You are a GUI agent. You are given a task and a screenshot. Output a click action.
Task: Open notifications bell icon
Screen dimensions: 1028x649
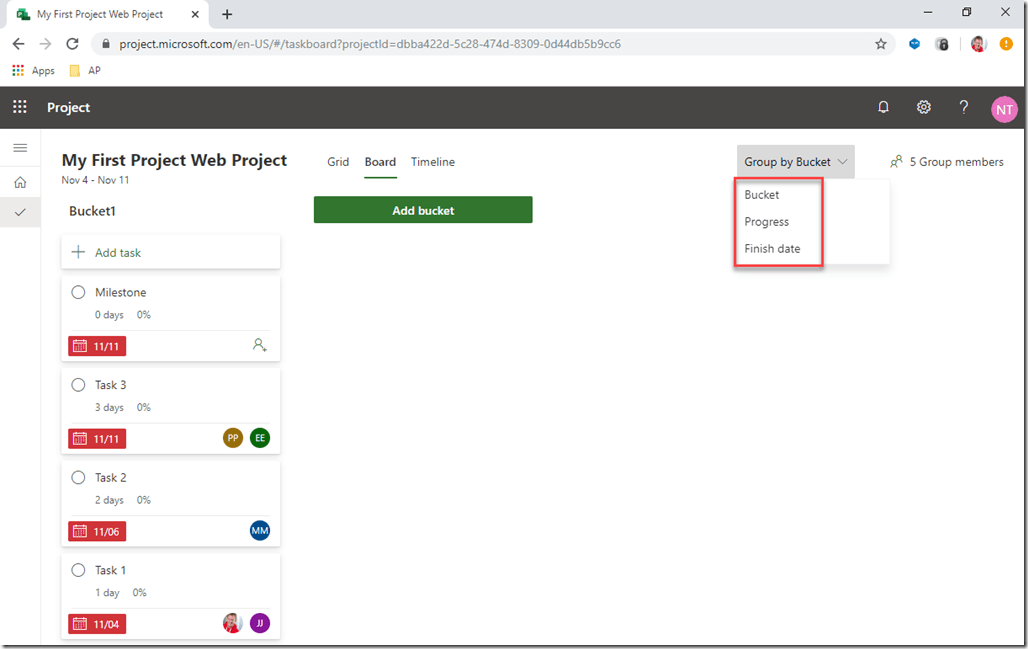point(883,108)
